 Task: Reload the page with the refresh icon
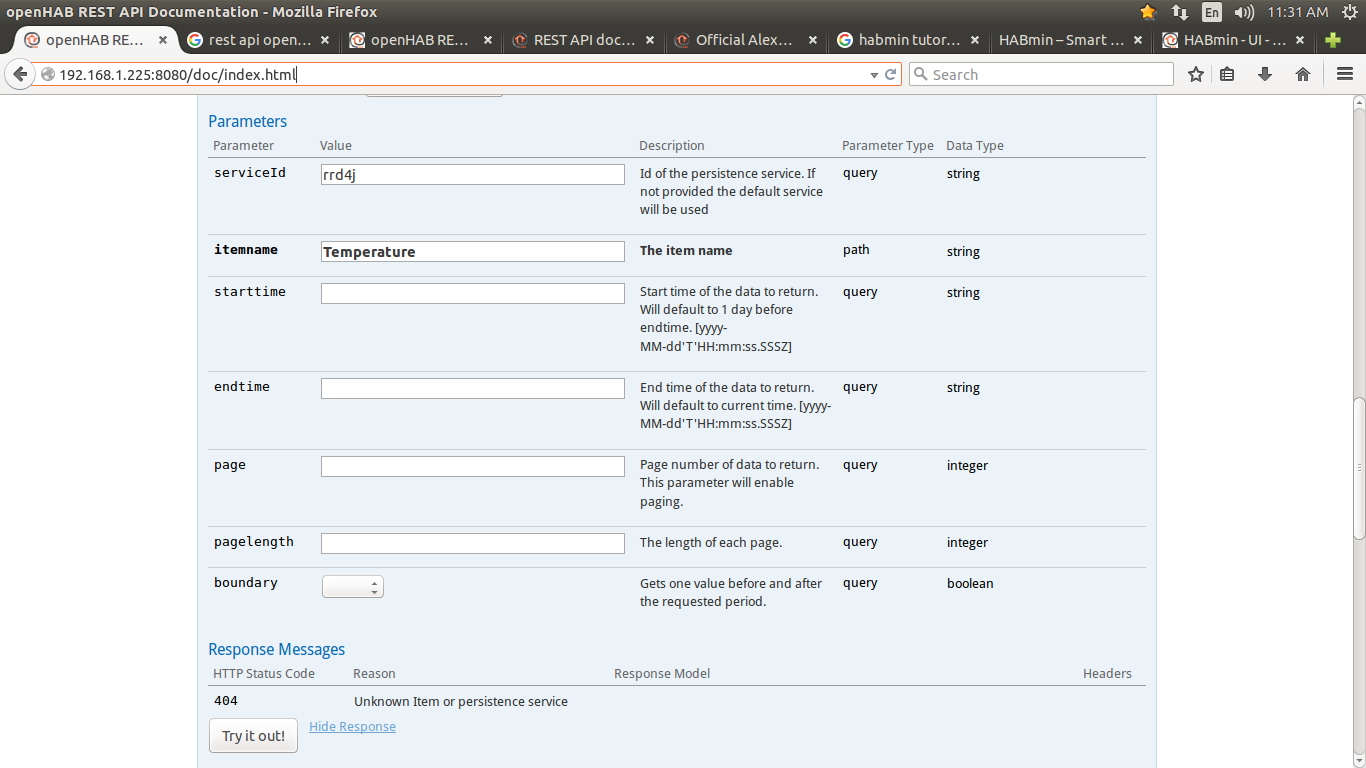[x=890, y=74]
